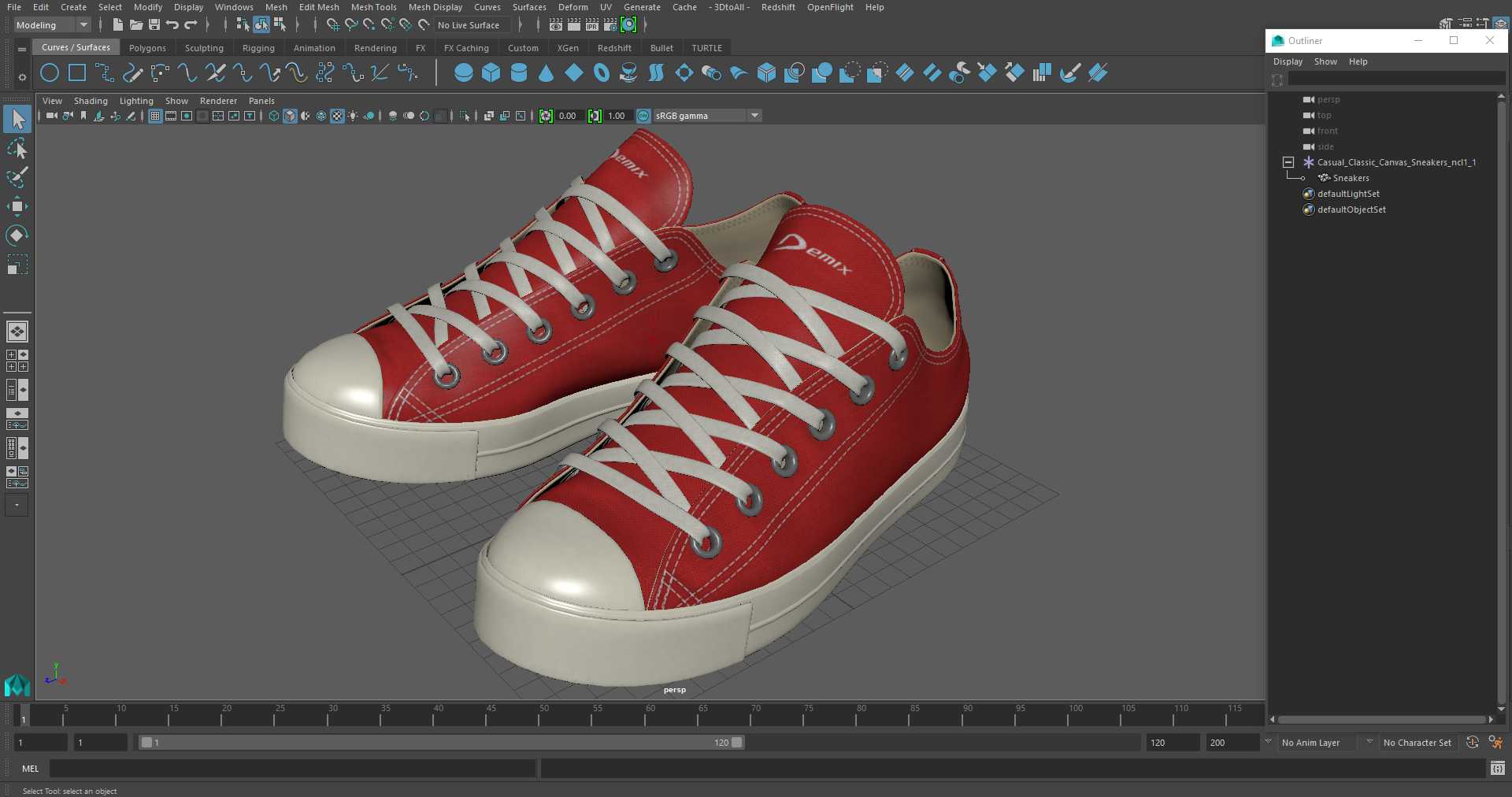The height and width of the screenshot is (797, 1512).
Task: Open the Deform menu
Action: click(x=573, y=7)
